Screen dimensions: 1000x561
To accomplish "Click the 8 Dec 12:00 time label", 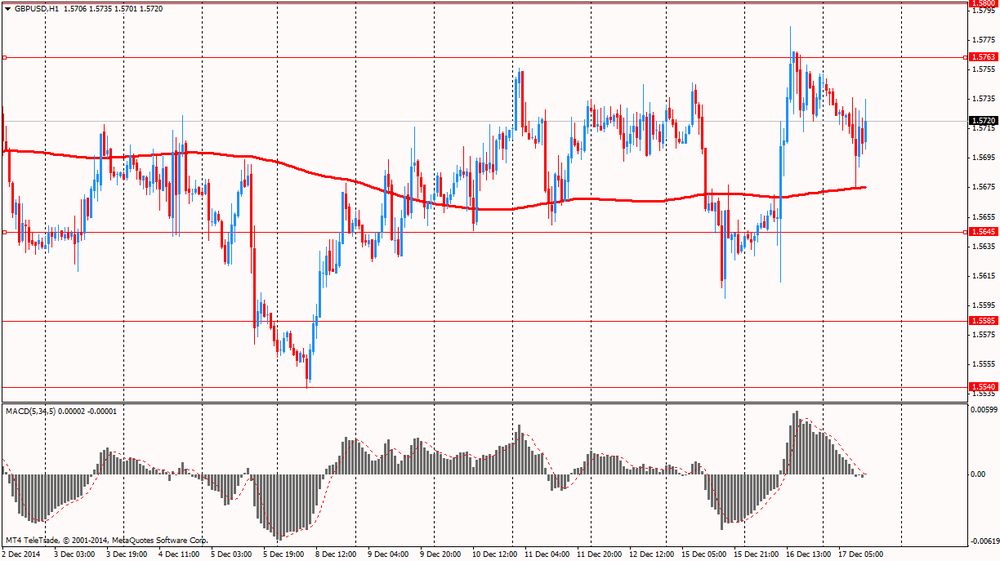I will (x=336, y=553).
